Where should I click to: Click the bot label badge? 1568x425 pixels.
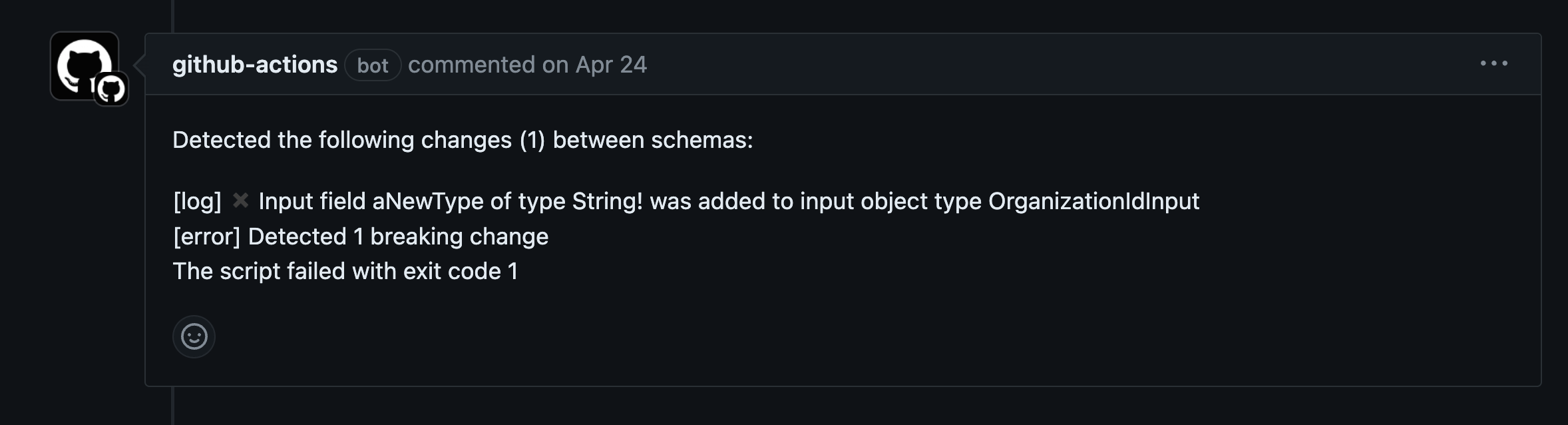point(373,65)
